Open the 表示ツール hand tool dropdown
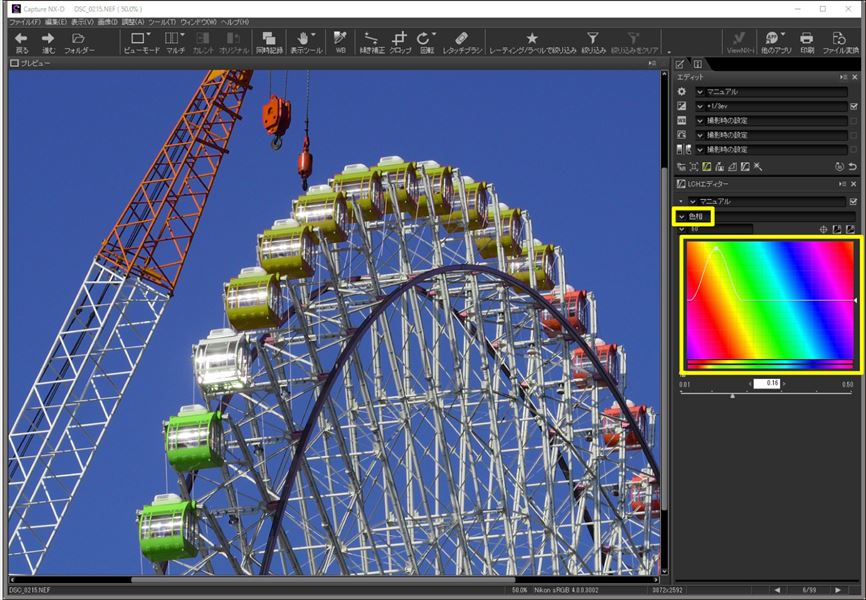The image size is (866, 600). (306, 42)
